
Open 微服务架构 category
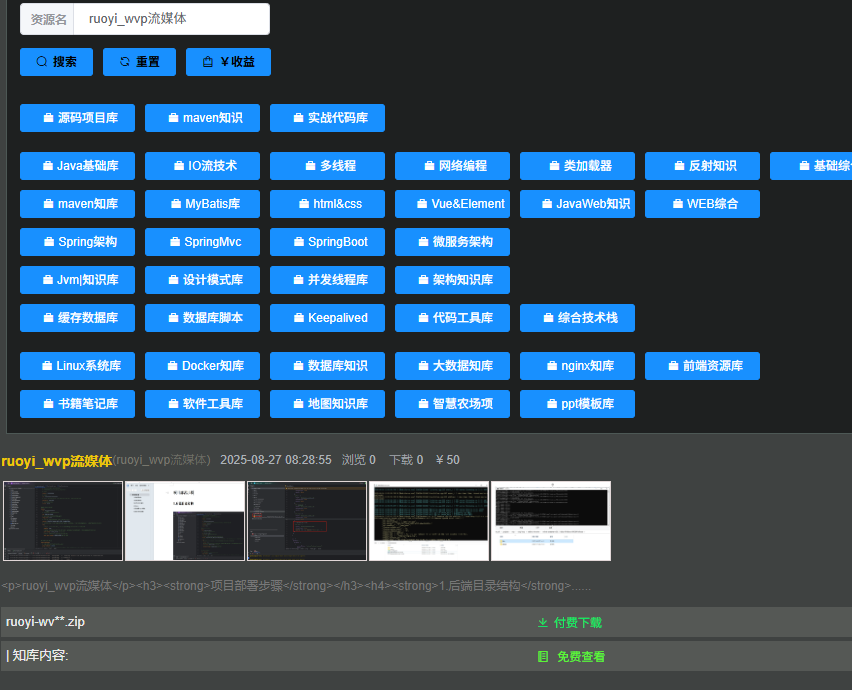pyautogui.click(x=452, y=242)
